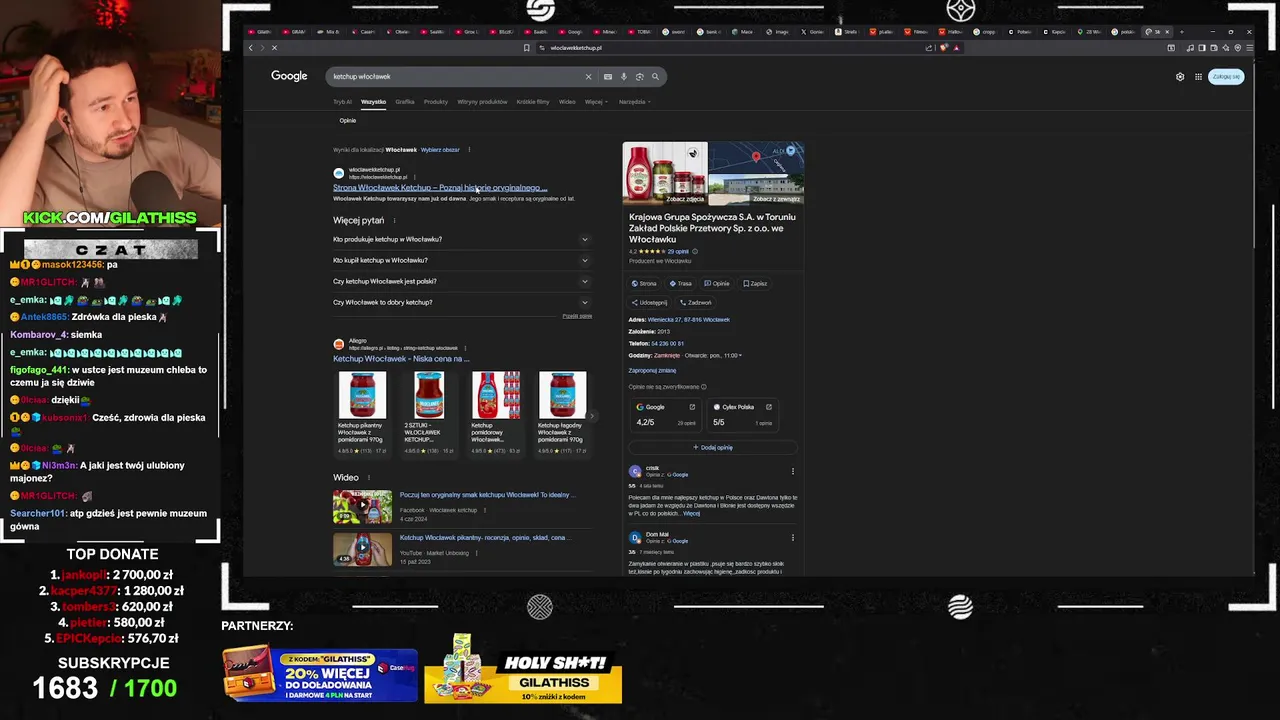The height and width of the screenshot is (720, 1280).
Task: Expand opening hours dropdown in business panel
Action: tap(740, 355)
